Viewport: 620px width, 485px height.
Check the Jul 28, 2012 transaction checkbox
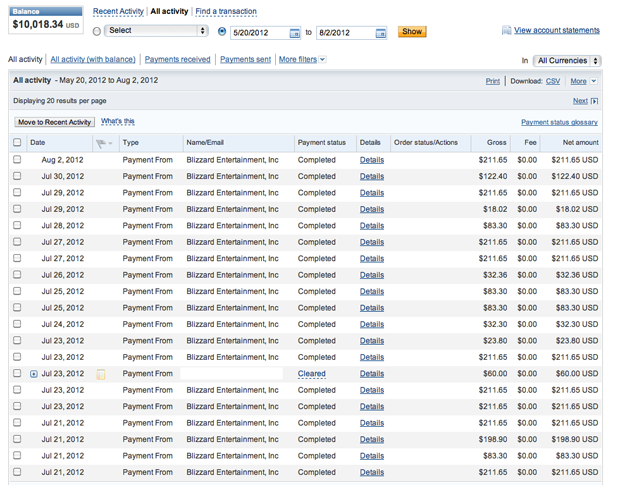click(17, 225)
